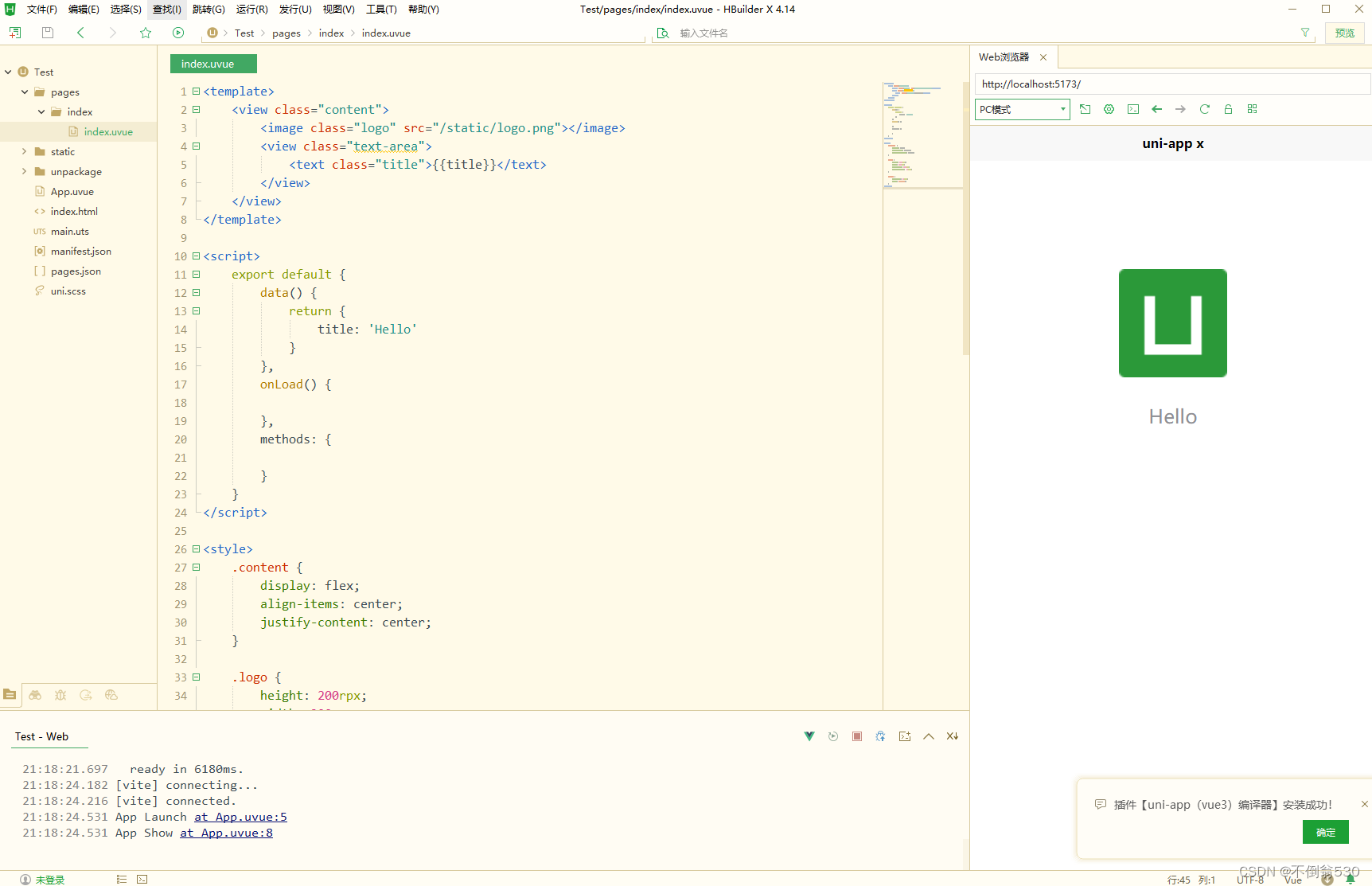Dismiss the plugin installed notification

tap(1364, 804)
